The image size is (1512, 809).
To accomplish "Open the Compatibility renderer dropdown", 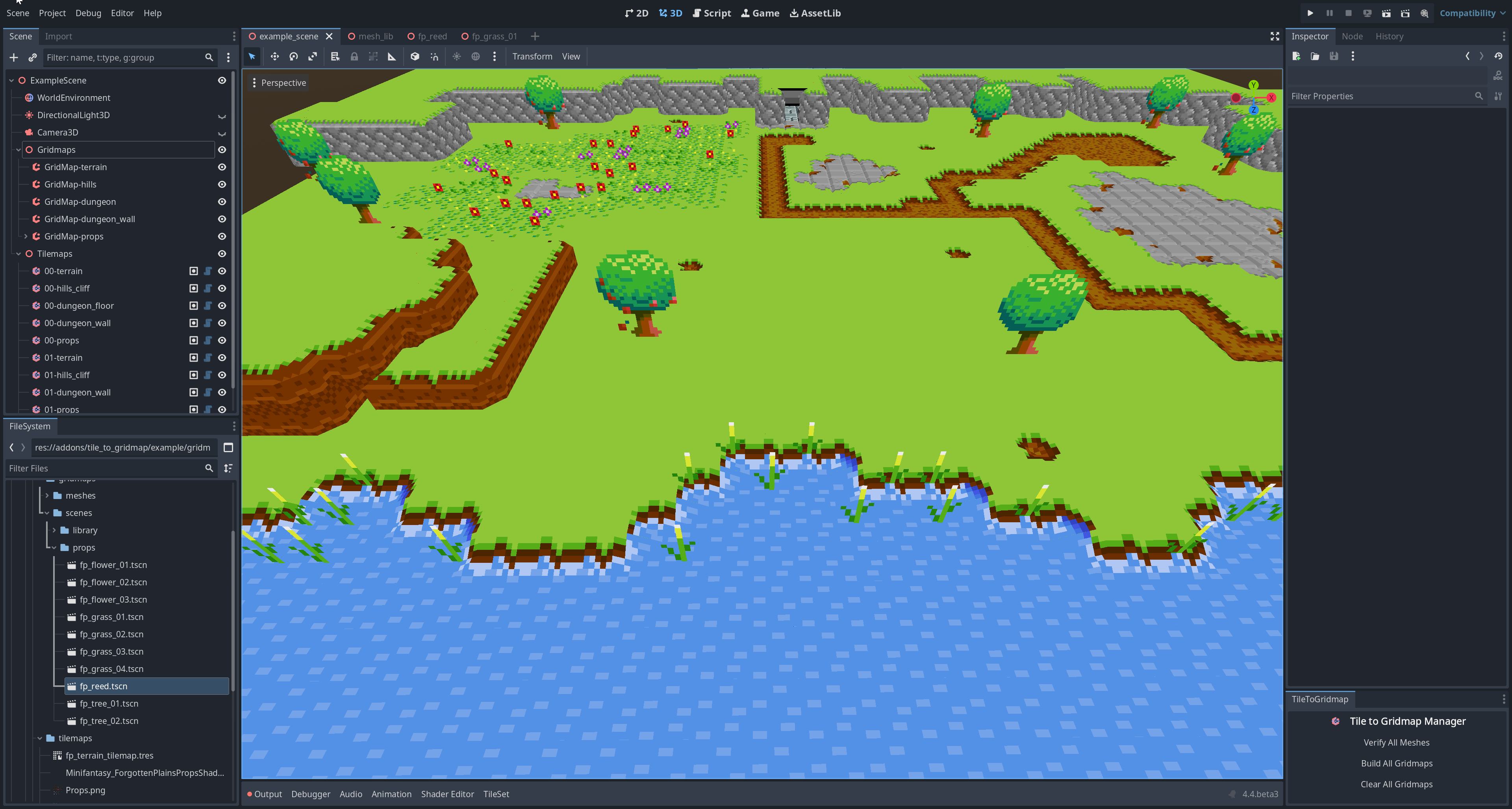I will coord(1472,13).
